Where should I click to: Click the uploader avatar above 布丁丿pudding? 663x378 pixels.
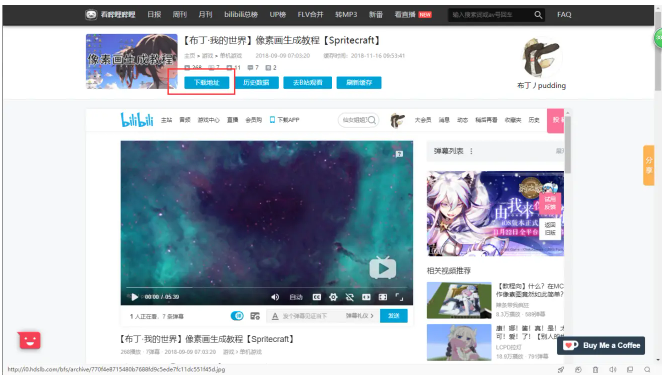point(541,57)
